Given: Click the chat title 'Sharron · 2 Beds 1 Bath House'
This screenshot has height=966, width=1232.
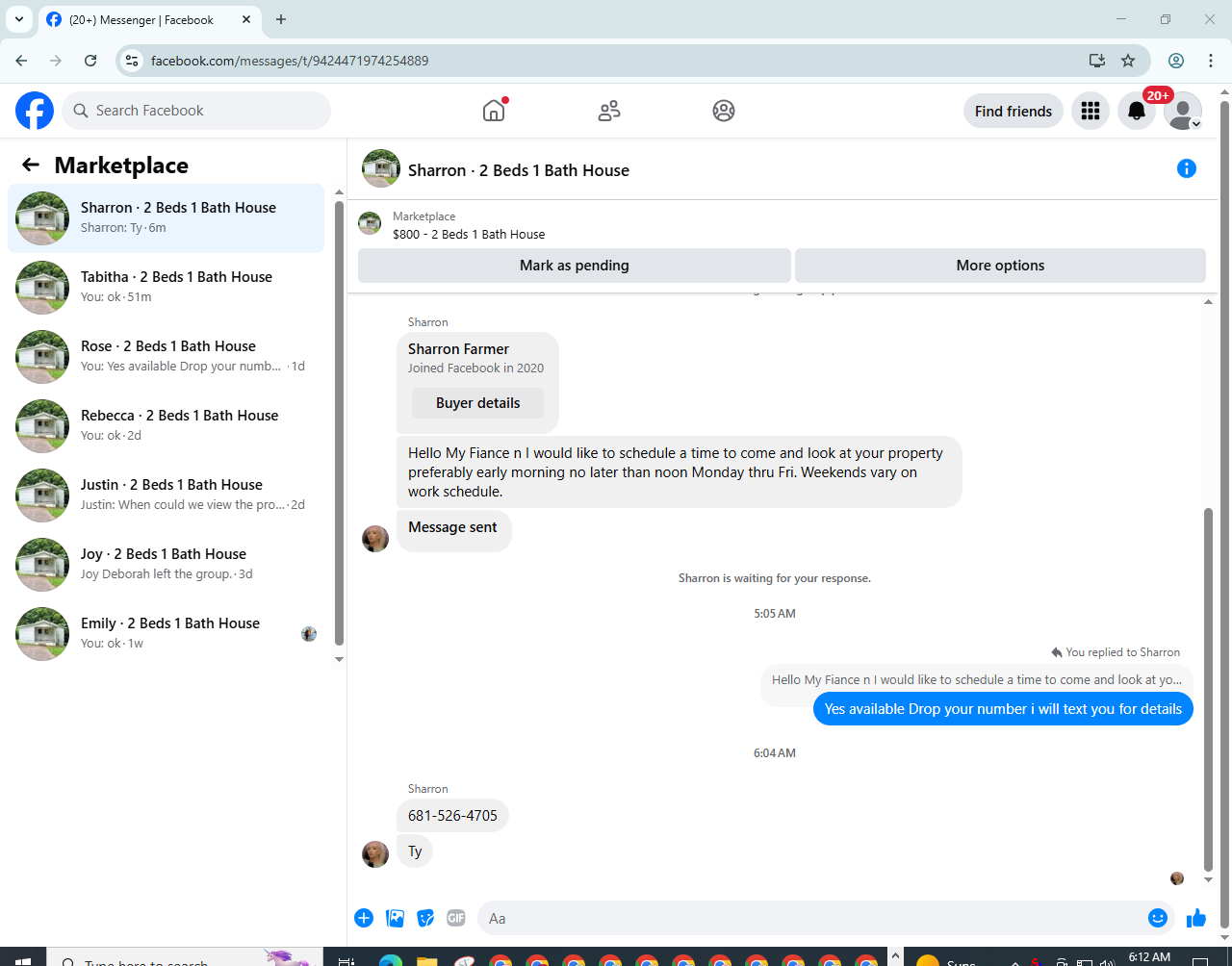Looking at the screenshot, I should point(519,170).
